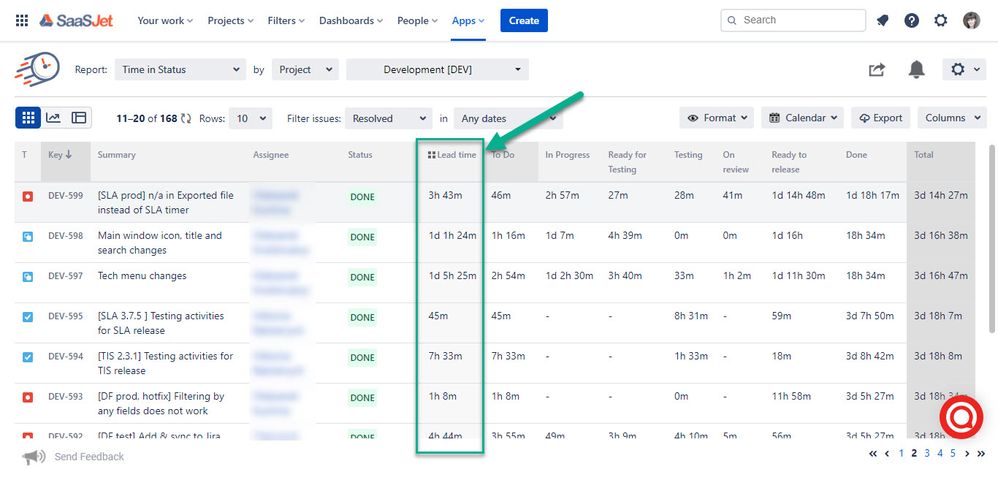Go to first page double arrow
This screenshot has width=998, height=480.
click(873, 454)
